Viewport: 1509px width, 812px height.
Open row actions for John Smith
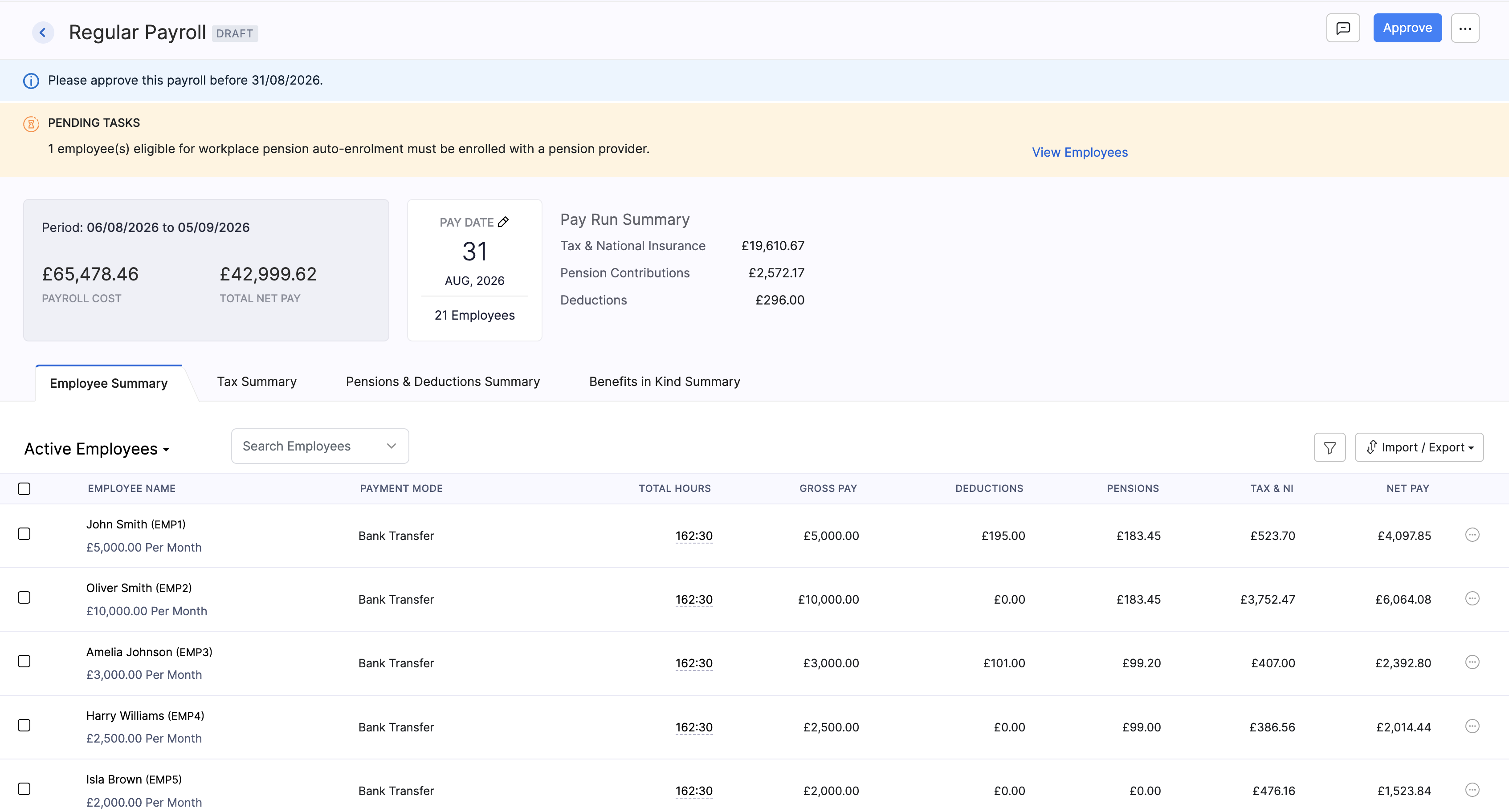(x=1472, y=535)
